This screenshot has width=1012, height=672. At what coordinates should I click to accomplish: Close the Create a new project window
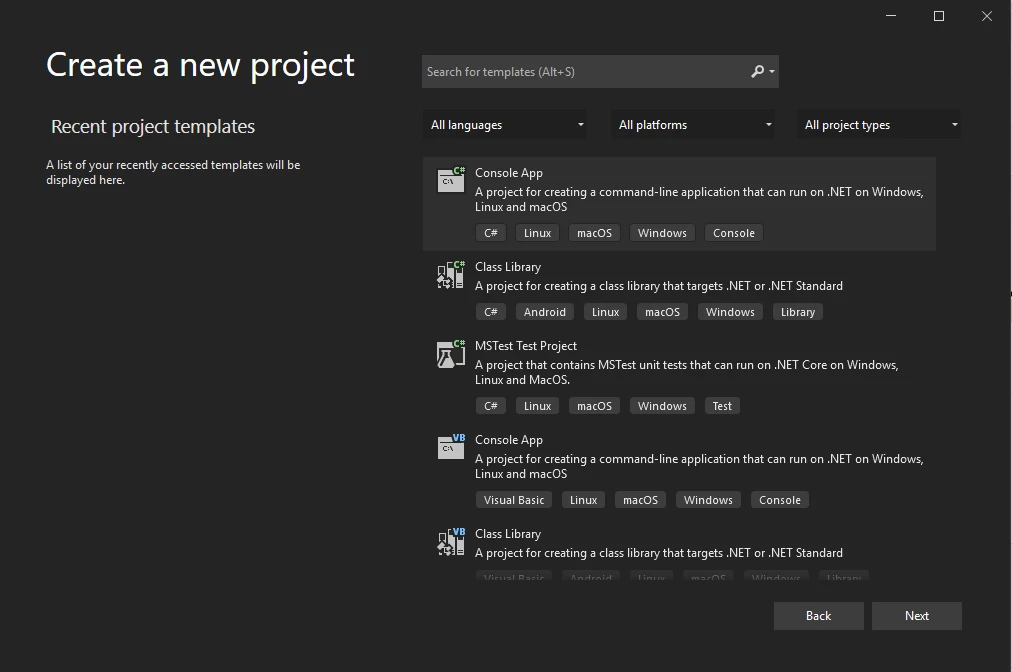click(x=987, y=16)
